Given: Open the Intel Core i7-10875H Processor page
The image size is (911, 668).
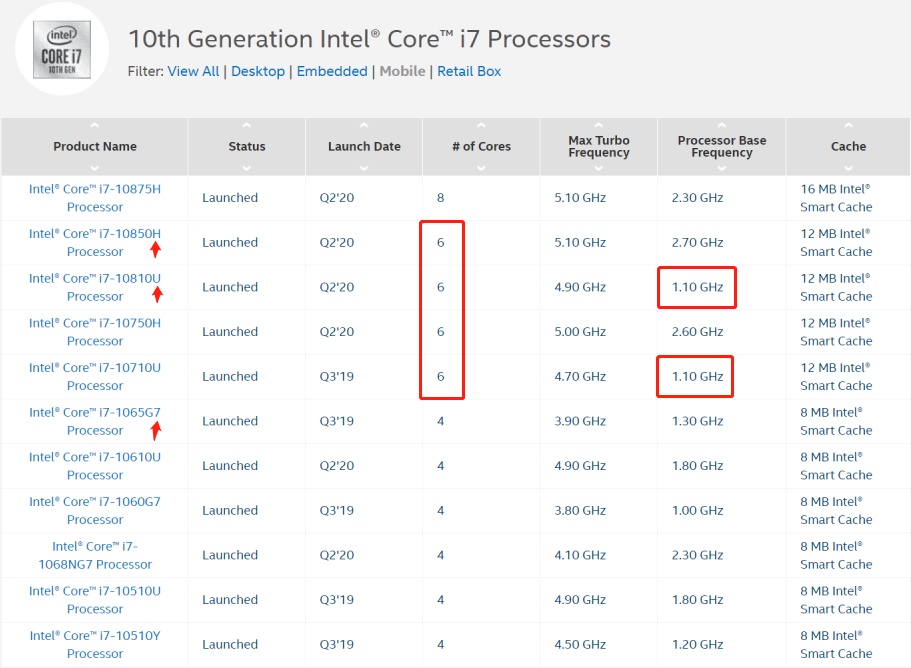Looking at the screenshot, I should click(x=95, y=198).
